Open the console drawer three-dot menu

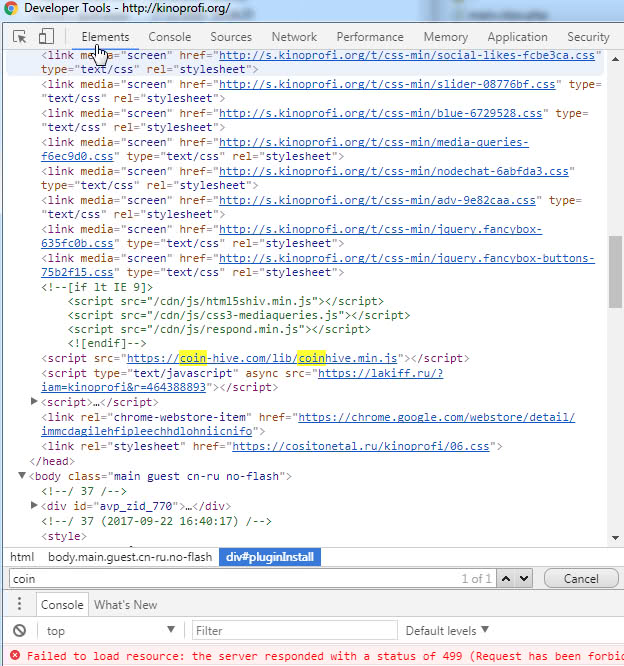pos(20,604)
